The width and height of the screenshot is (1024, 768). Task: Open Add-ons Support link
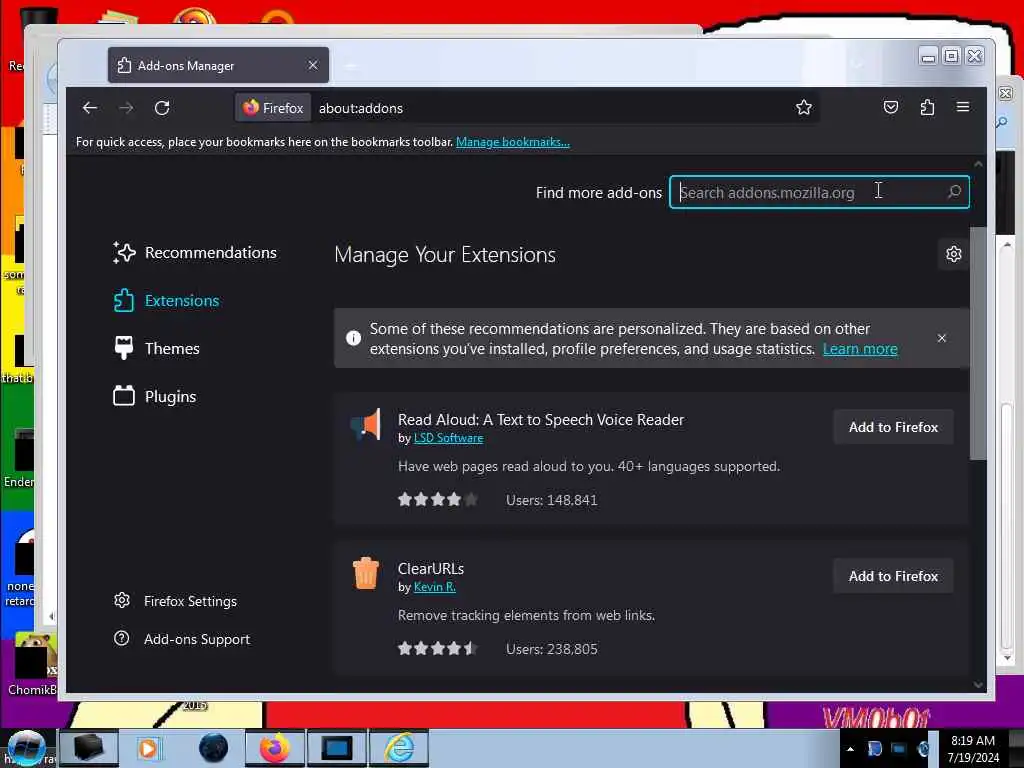coord(182,639)
